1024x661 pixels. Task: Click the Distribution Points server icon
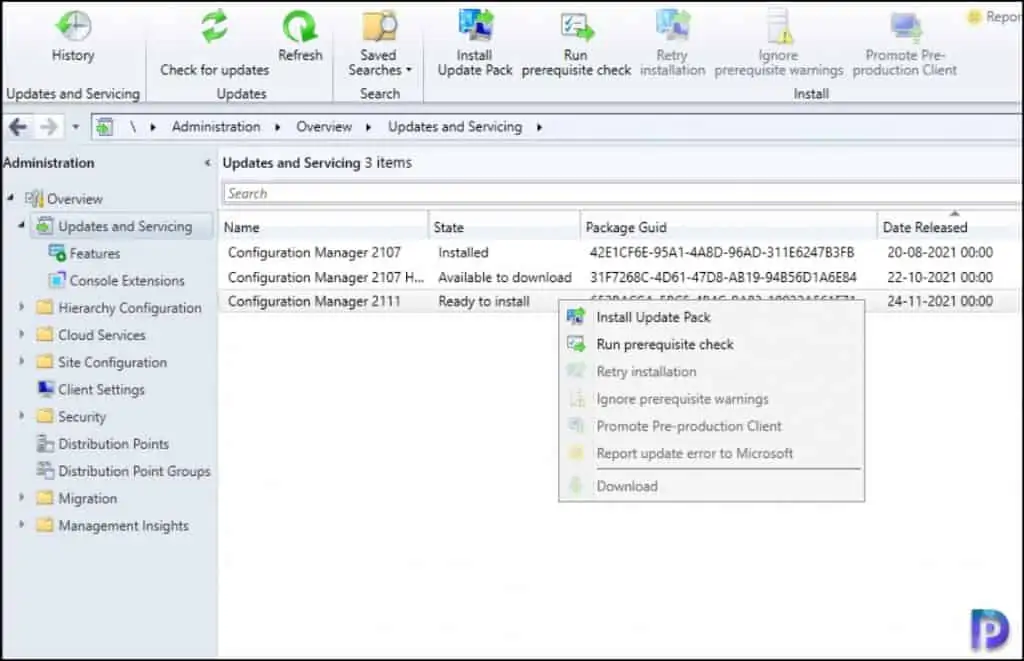tap(45, 443)
